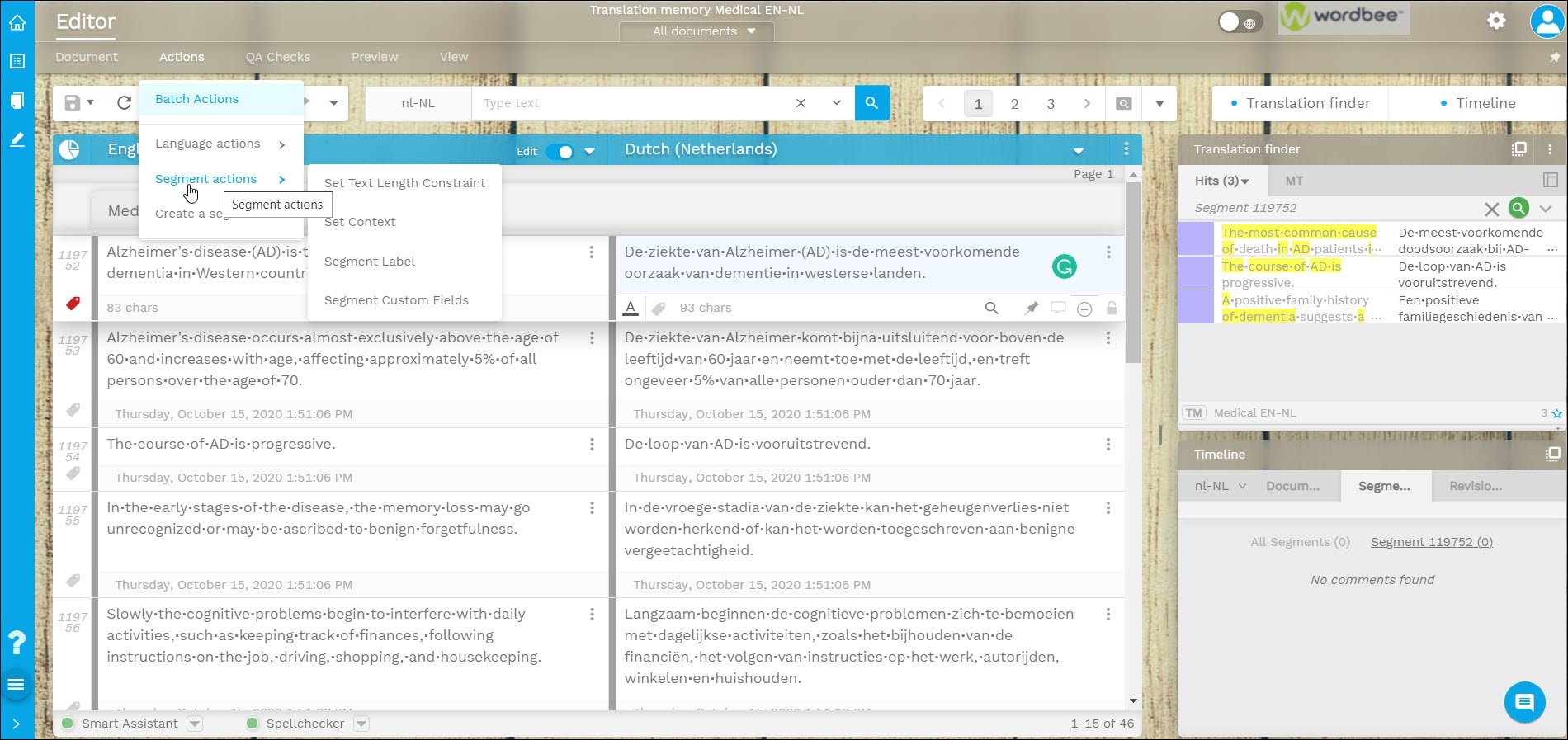
Task: Click the Home icon in sidebar
Action: pyautogui.click(x=17, y=22)
